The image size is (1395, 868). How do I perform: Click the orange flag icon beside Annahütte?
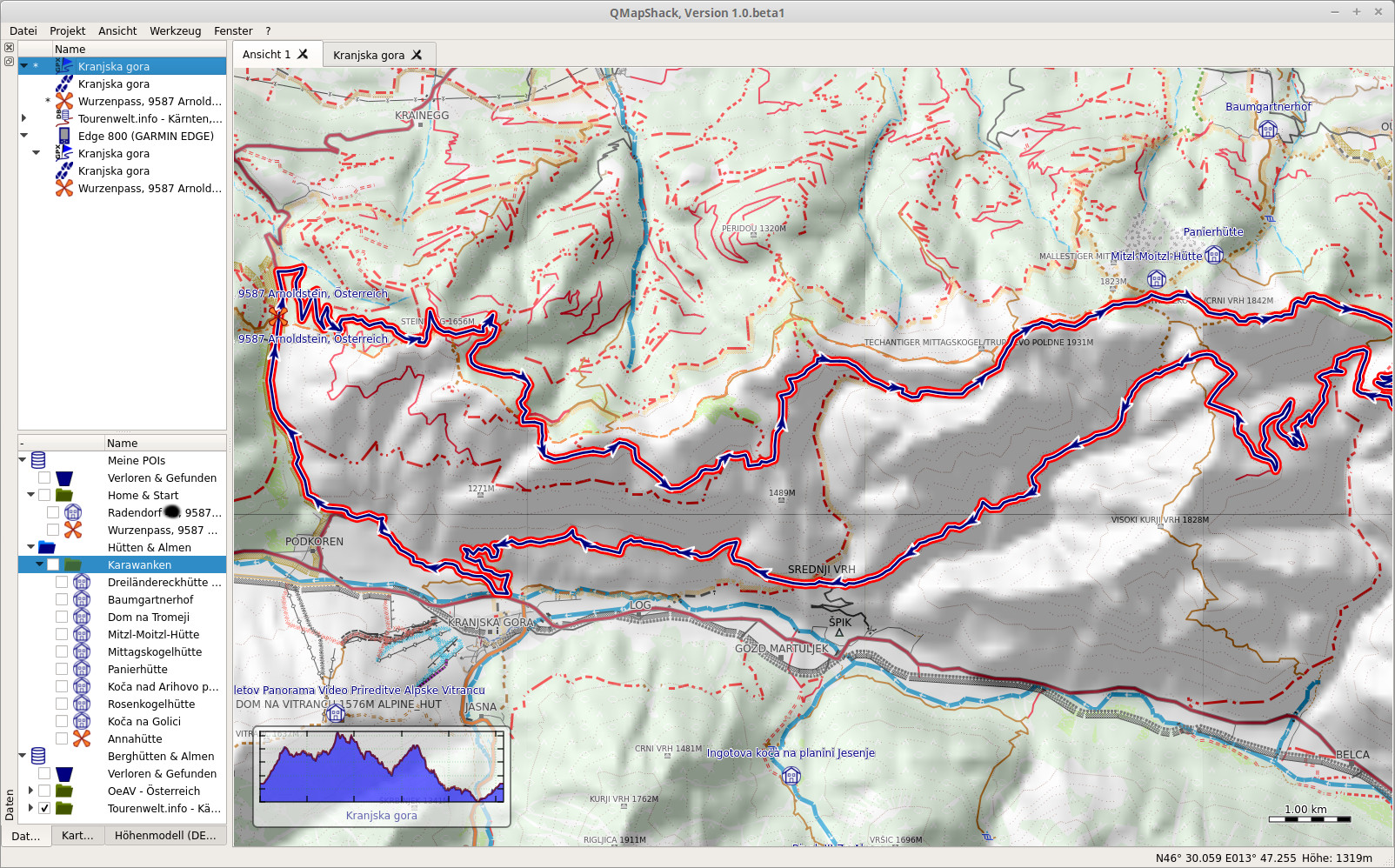[82, 738]
